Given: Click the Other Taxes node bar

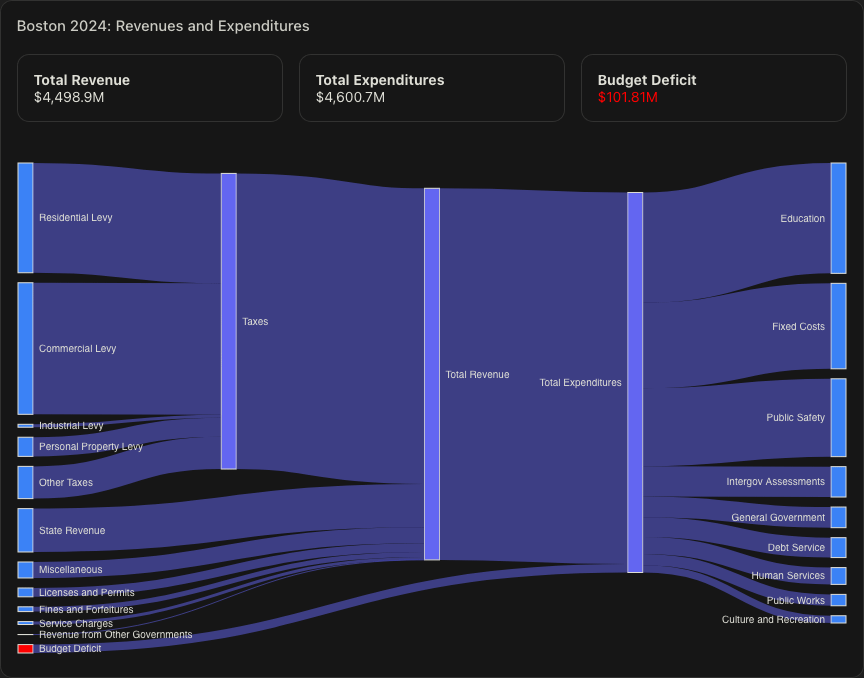Looking at the screenshot, I should (25, 482).
